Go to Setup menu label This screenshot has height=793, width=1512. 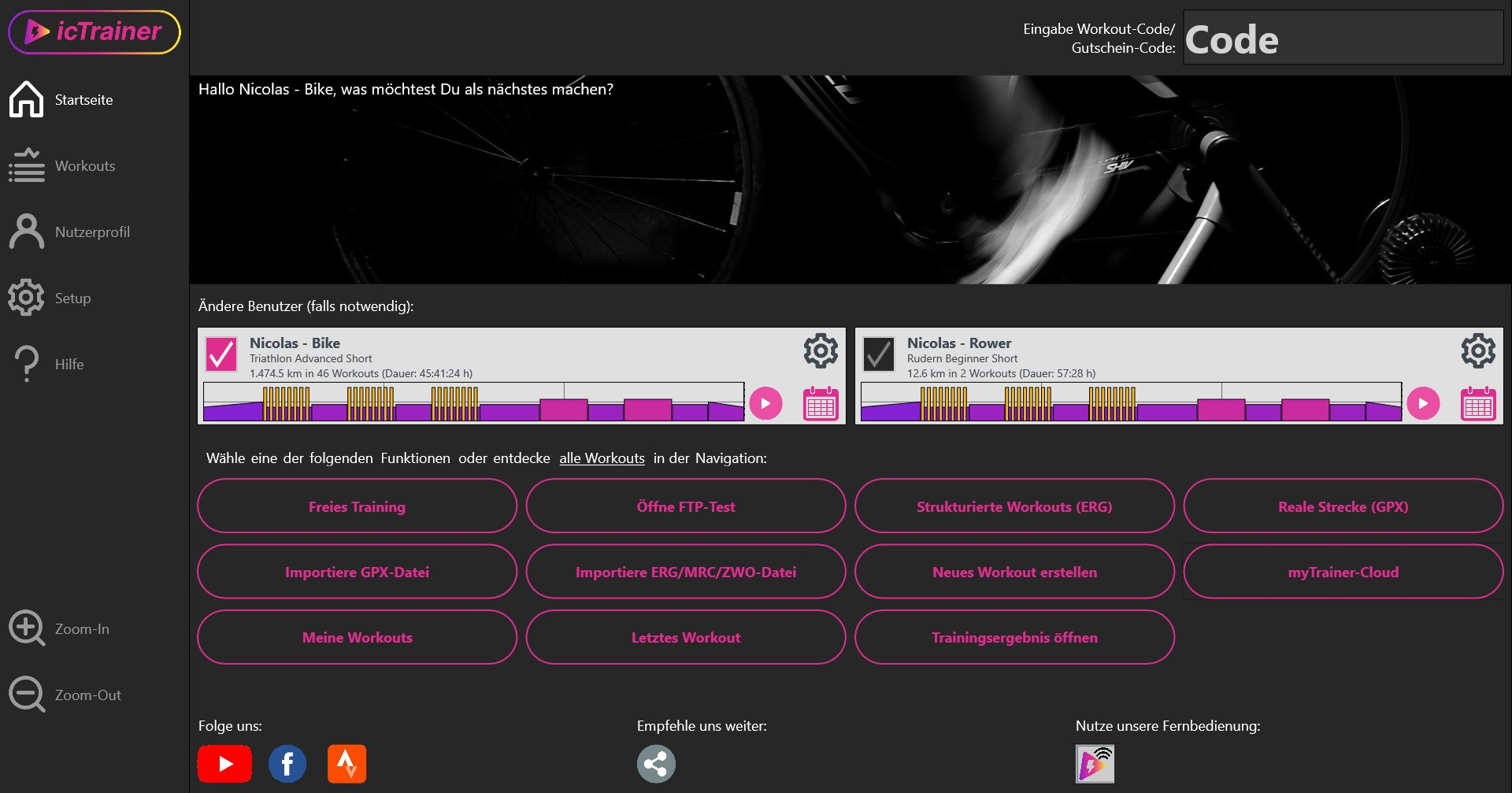pyautogui.click(x=72, y=298)
